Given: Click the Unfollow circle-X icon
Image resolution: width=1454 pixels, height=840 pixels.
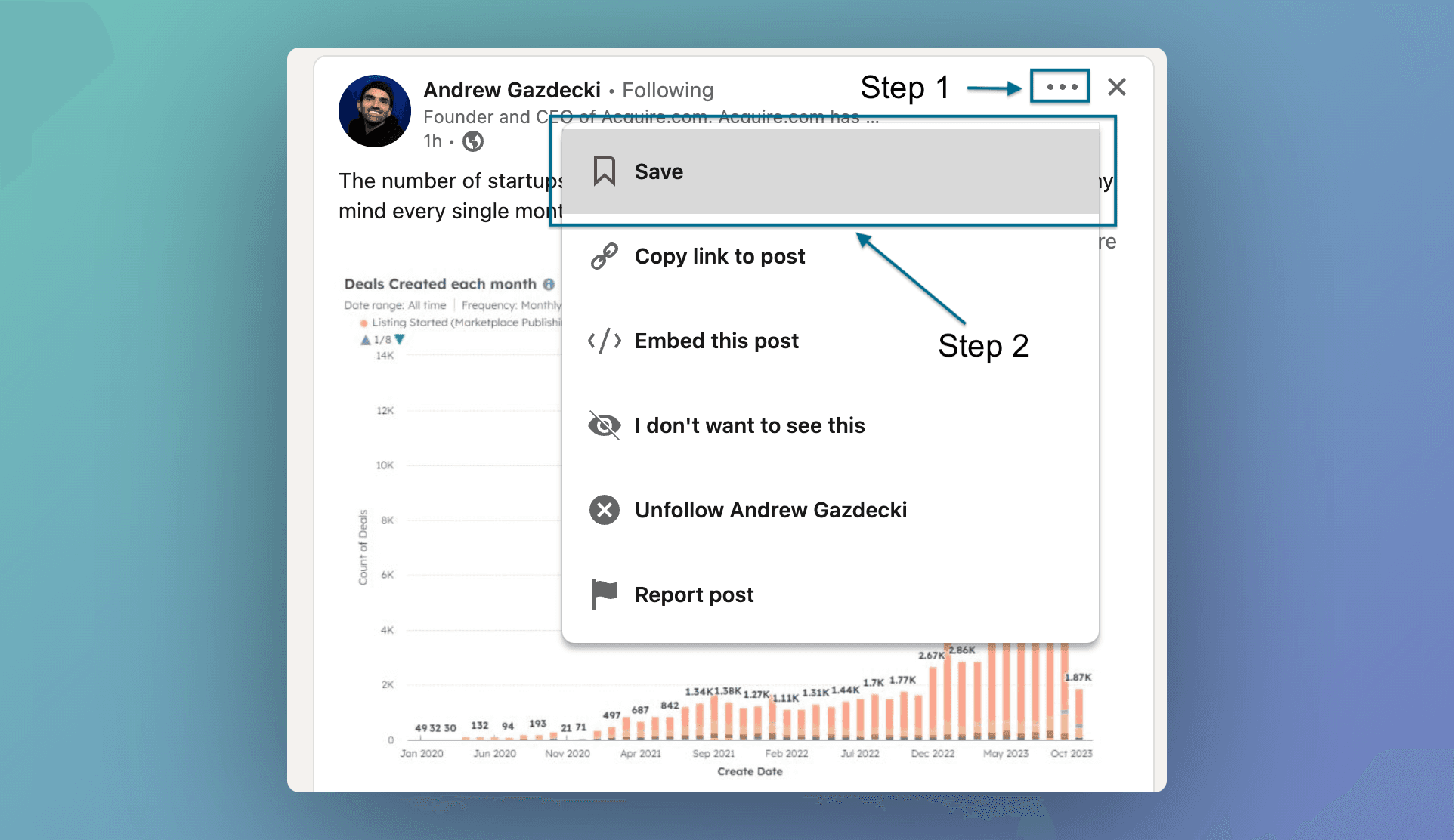Looking at the screenshot, I should coord(604,510).
